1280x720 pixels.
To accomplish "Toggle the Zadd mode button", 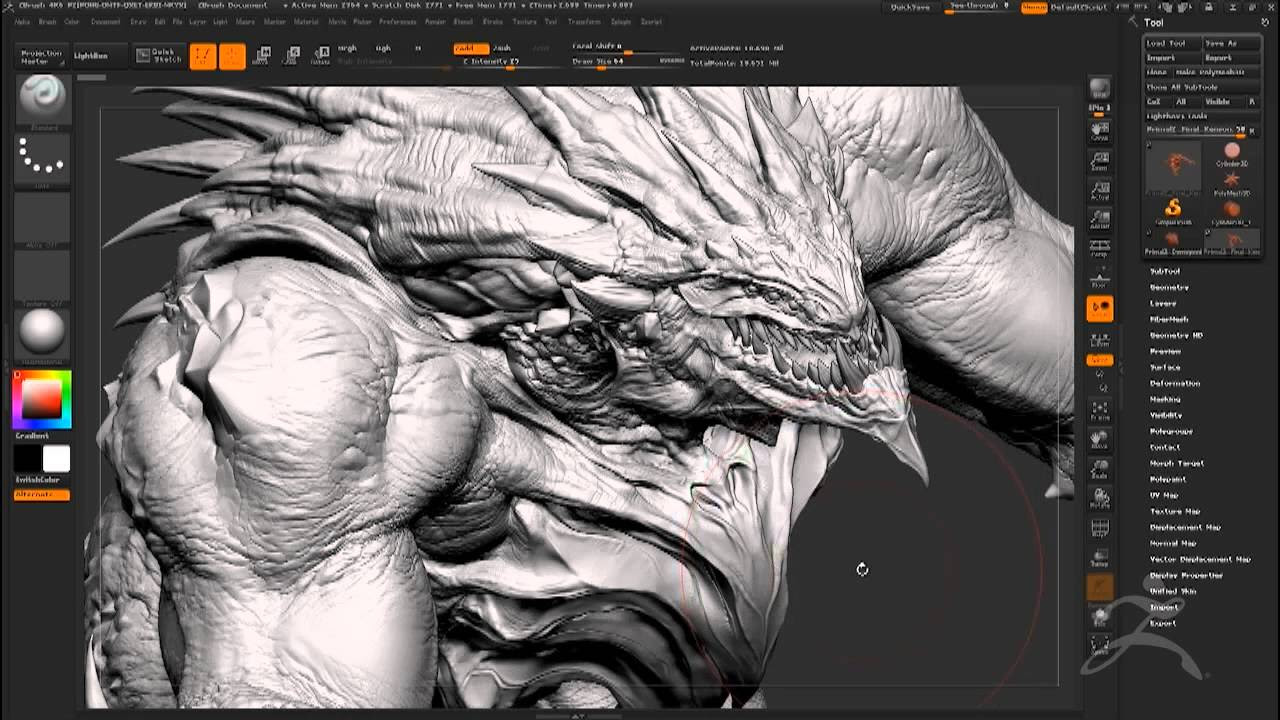I will 470,48.
